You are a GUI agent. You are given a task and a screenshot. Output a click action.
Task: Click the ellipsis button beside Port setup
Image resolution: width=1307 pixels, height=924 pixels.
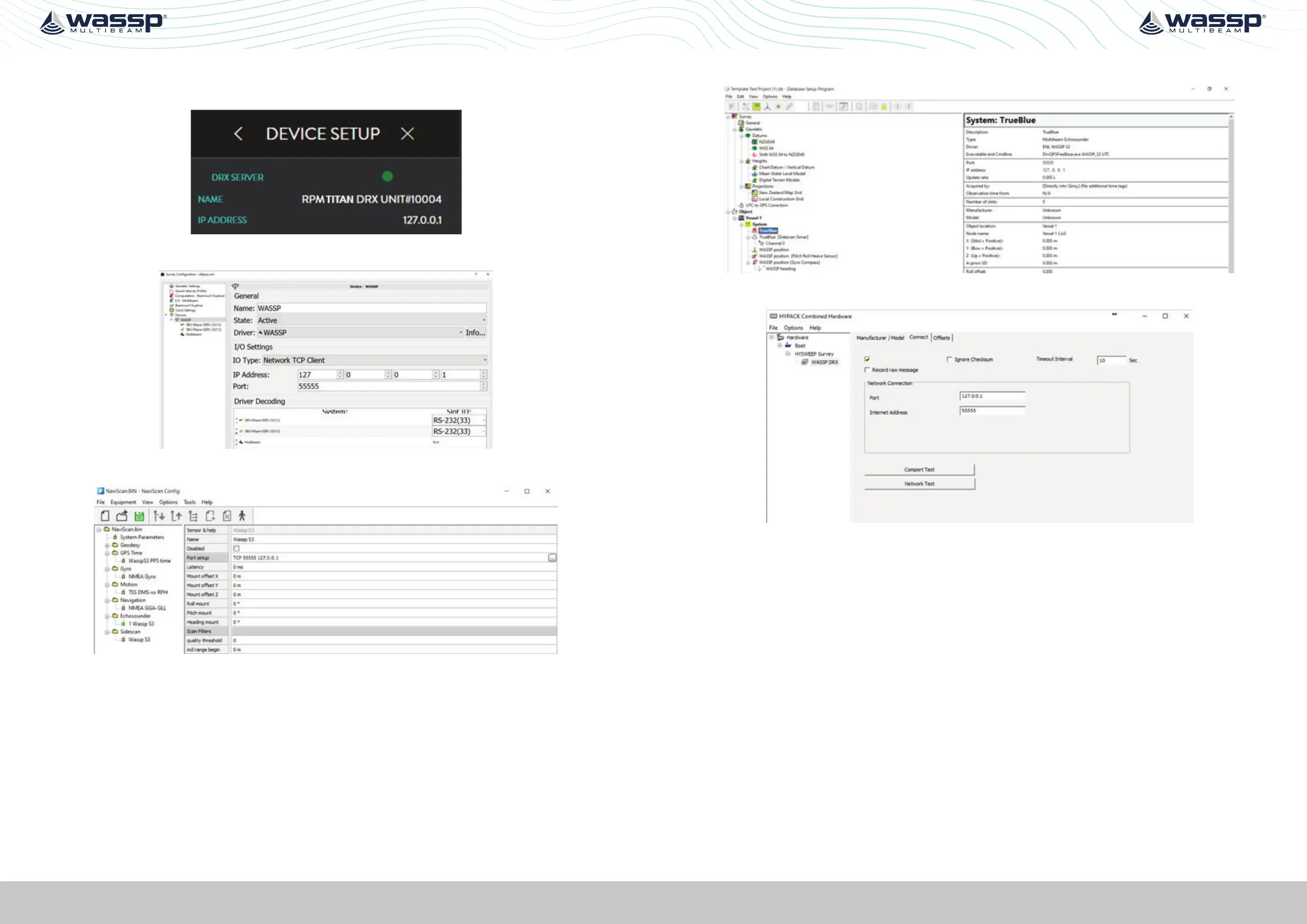[552, 557]
